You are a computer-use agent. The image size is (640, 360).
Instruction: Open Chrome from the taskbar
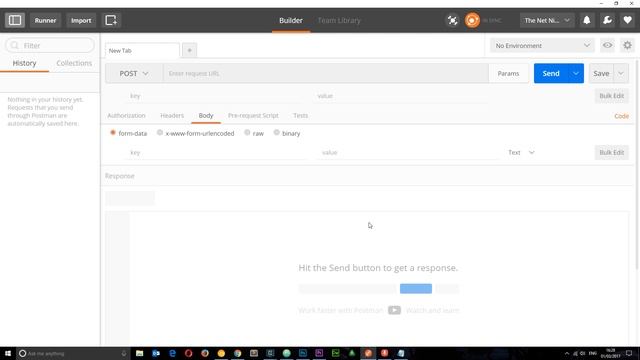[x=238, y=353]
